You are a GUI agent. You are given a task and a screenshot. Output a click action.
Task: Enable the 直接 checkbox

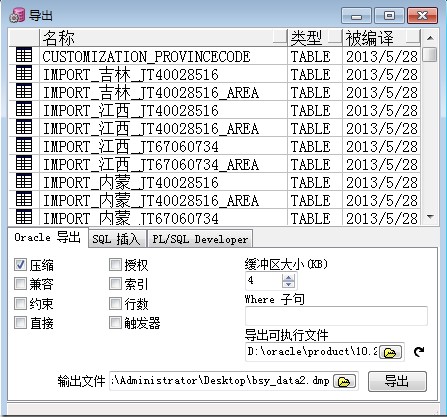coord(20,323)
